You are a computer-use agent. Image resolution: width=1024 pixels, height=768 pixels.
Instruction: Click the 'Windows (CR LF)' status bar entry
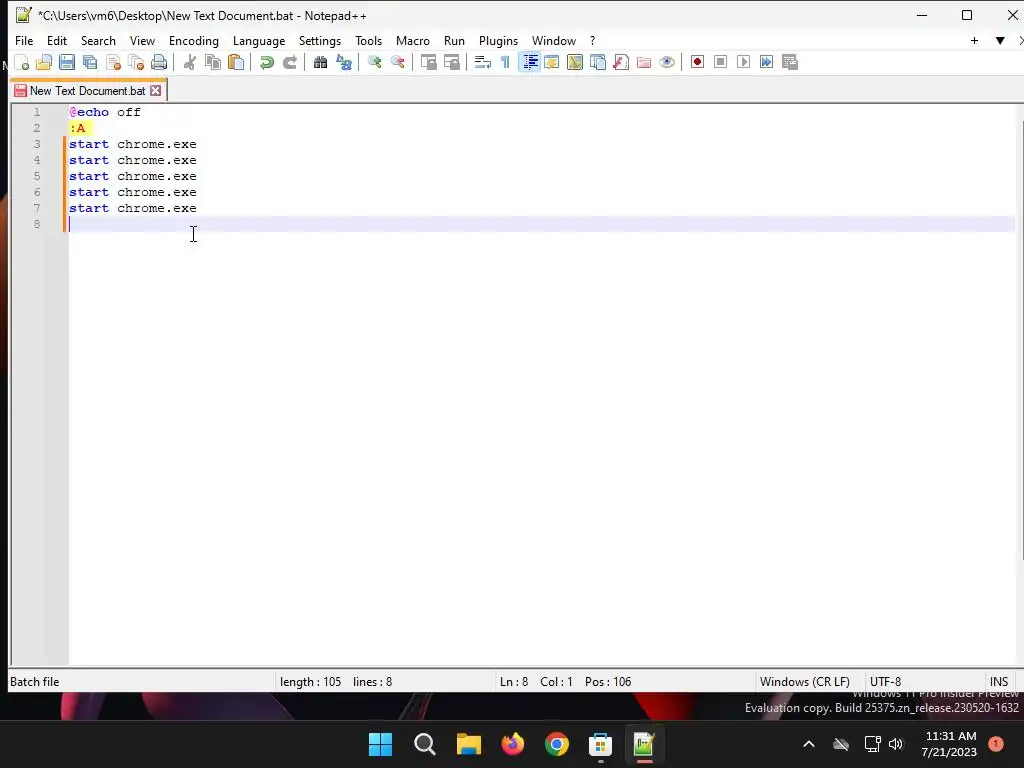[x=805, y=682]
